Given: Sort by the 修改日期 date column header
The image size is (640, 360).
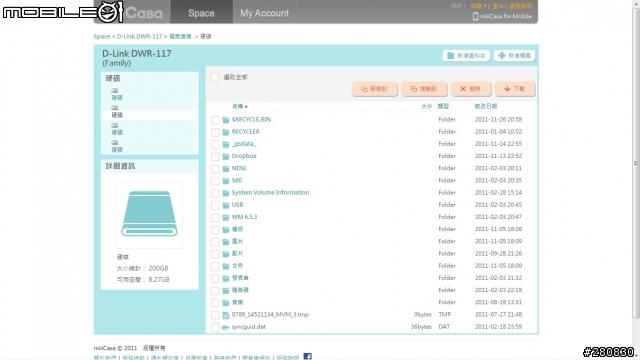Looking at the screenshot, I should click(486, 106).
